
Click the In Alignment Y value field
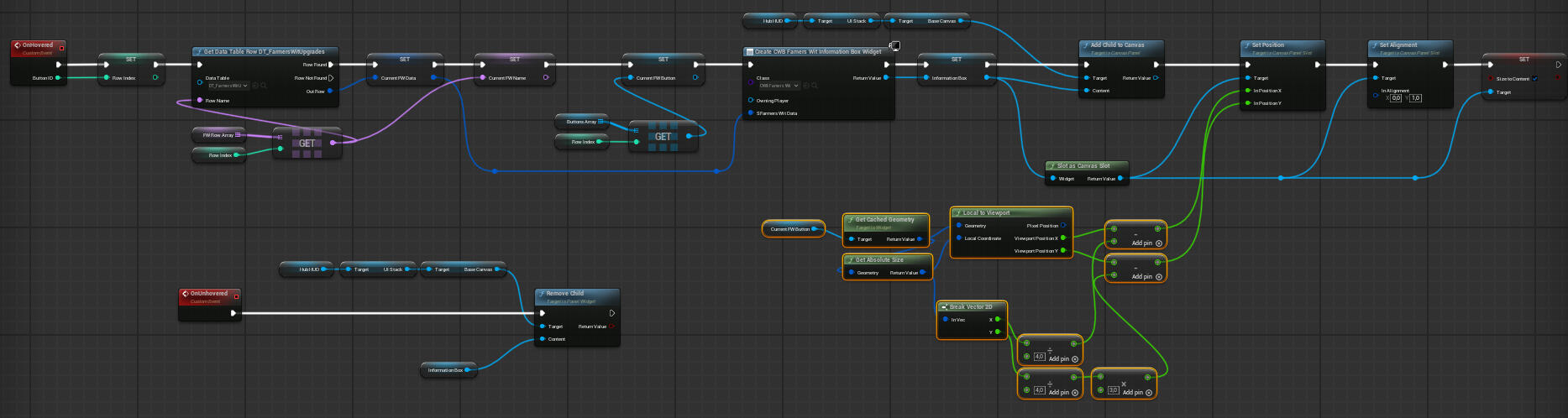[x=1415, y=98]
